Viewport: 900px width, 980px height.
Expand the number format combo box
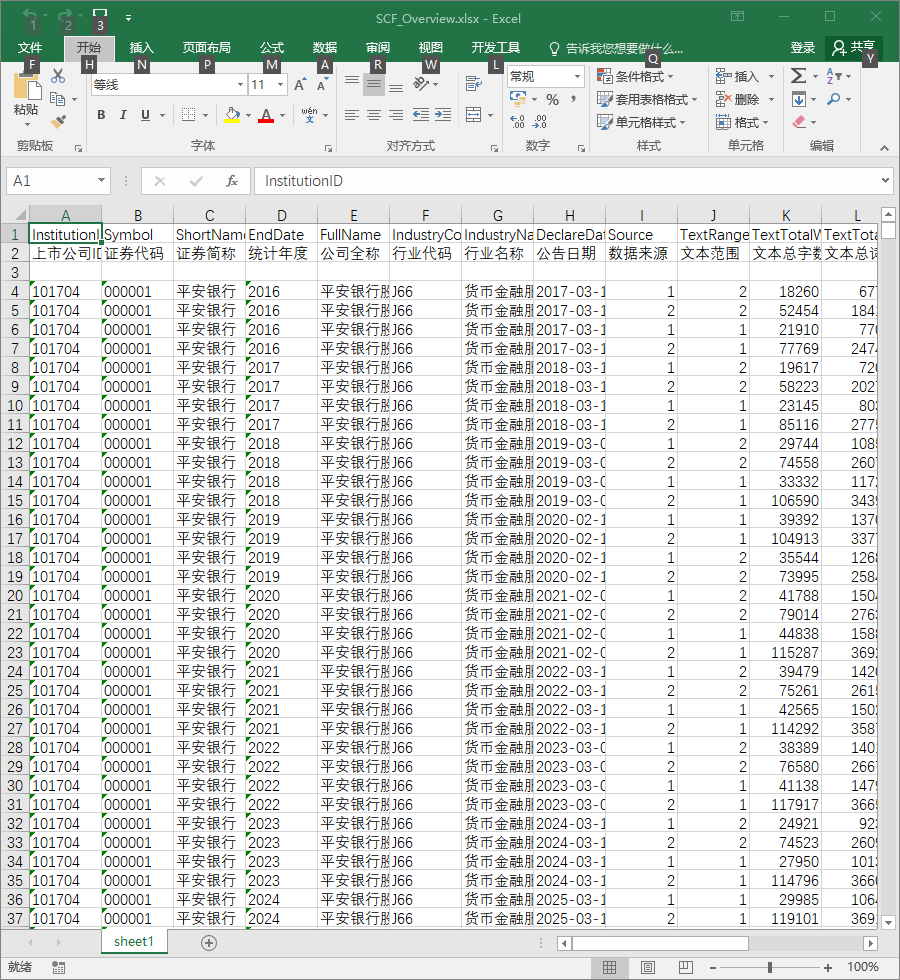(x=578, y=77)
